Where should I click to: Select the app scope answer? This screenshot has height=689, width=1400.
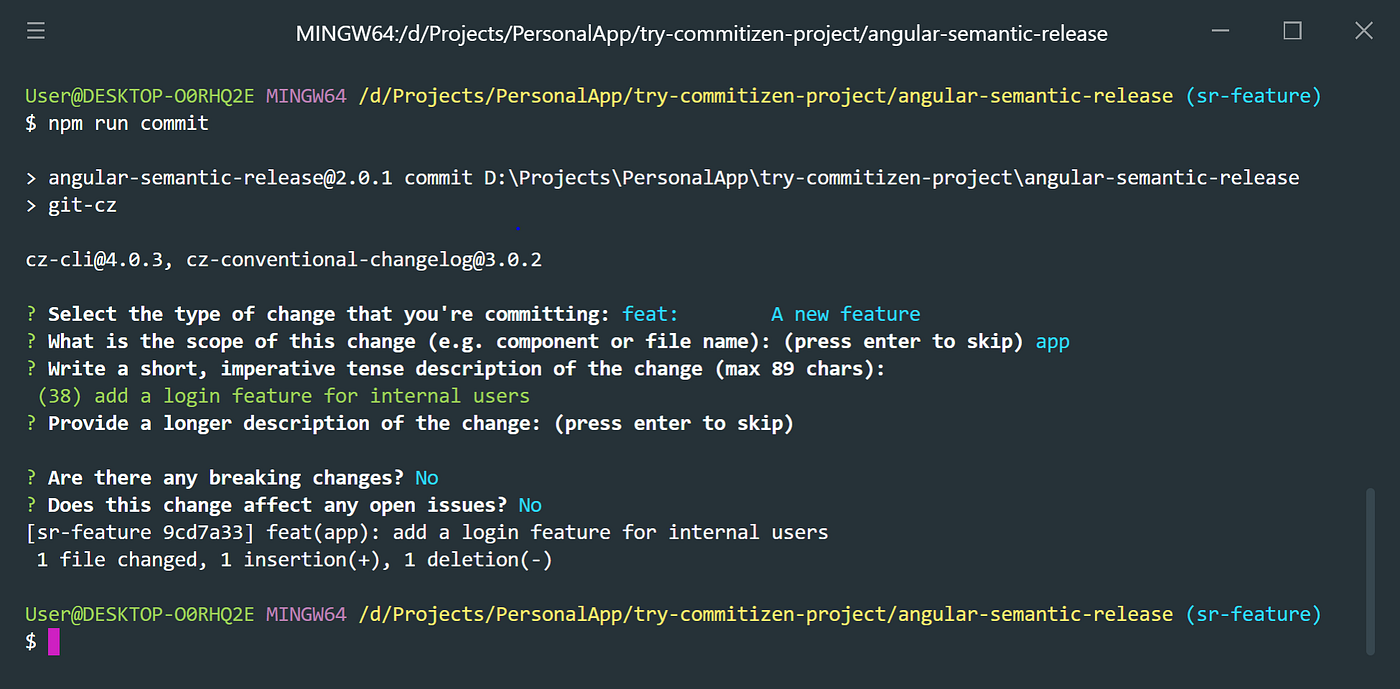point(1052,341)
